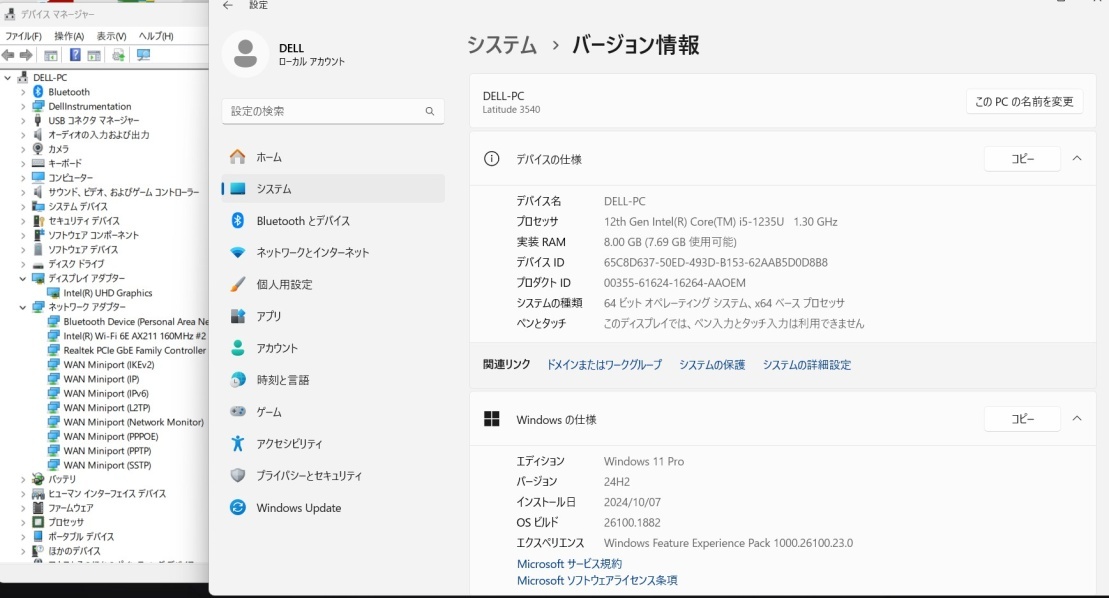Click この PC の名前を変更 button
Viewport: 1109px width, 598px height.
pyautogui.click(x=1024, y=102)
